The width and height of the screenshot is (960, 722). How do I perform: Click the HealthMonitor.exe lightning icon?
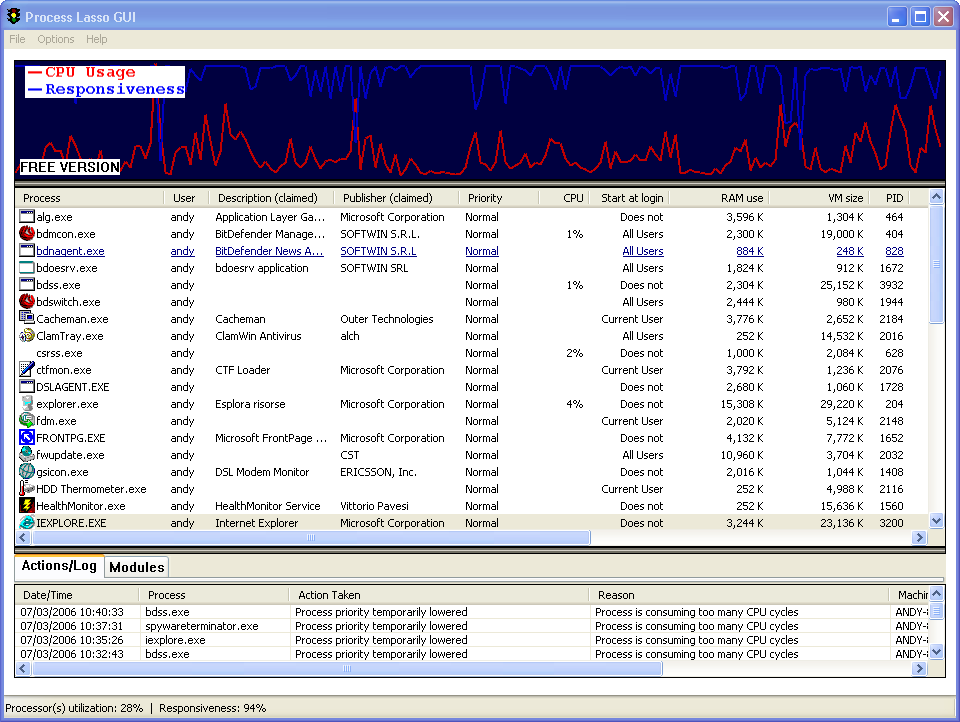point(27,506)
